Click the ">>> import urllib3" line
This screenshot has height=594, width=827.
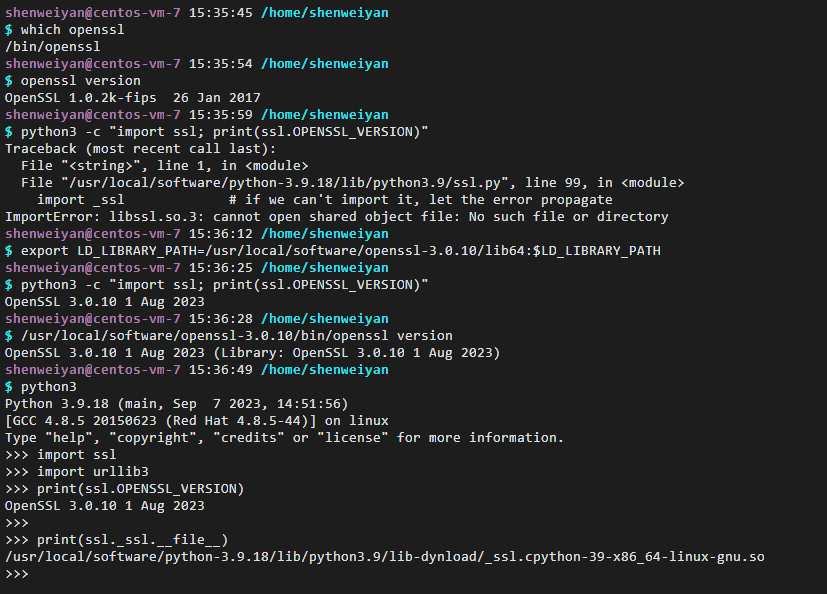pos(77,472)
